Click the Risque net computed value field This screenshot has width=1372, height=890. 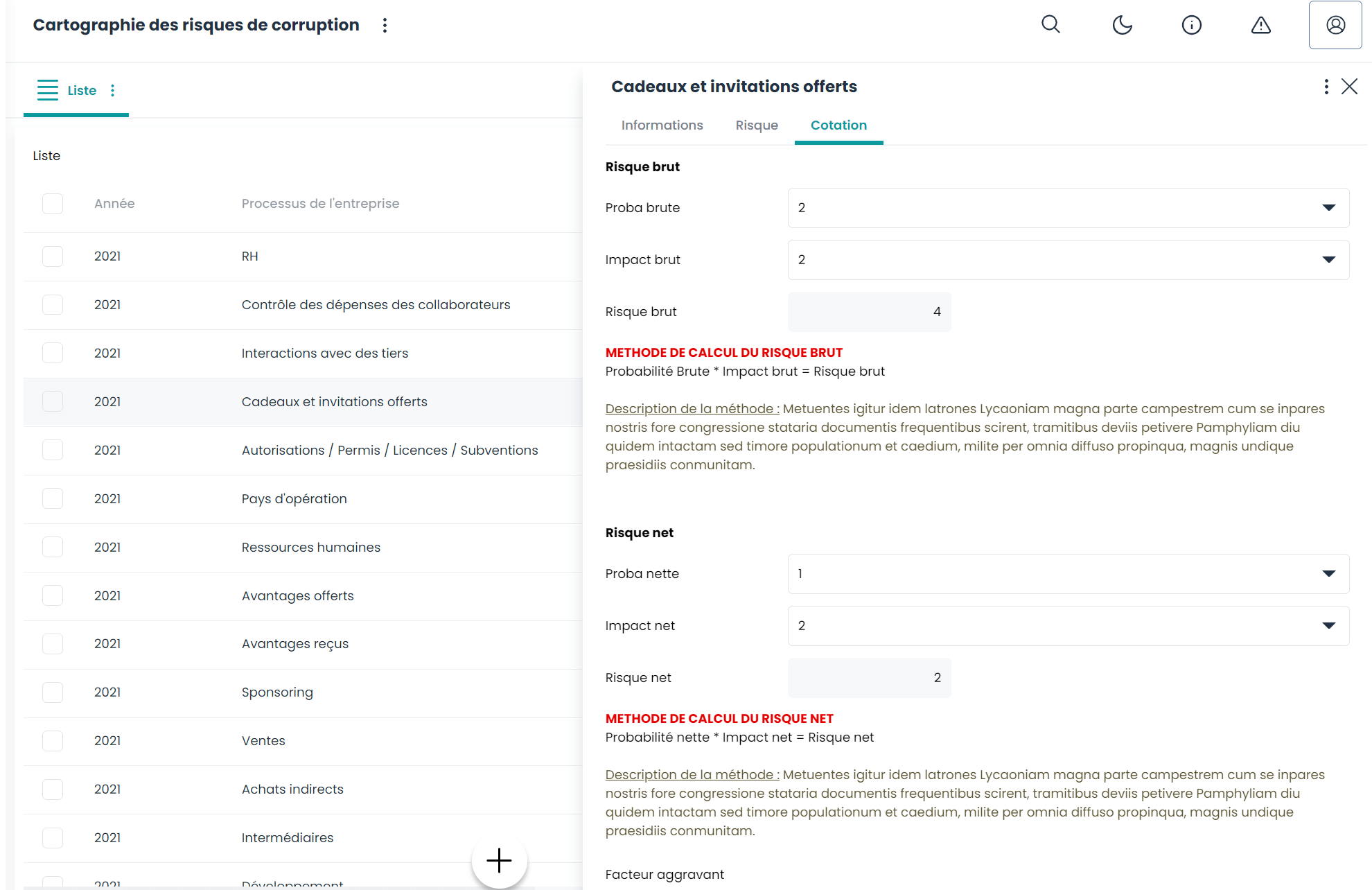tap(869, 678)
